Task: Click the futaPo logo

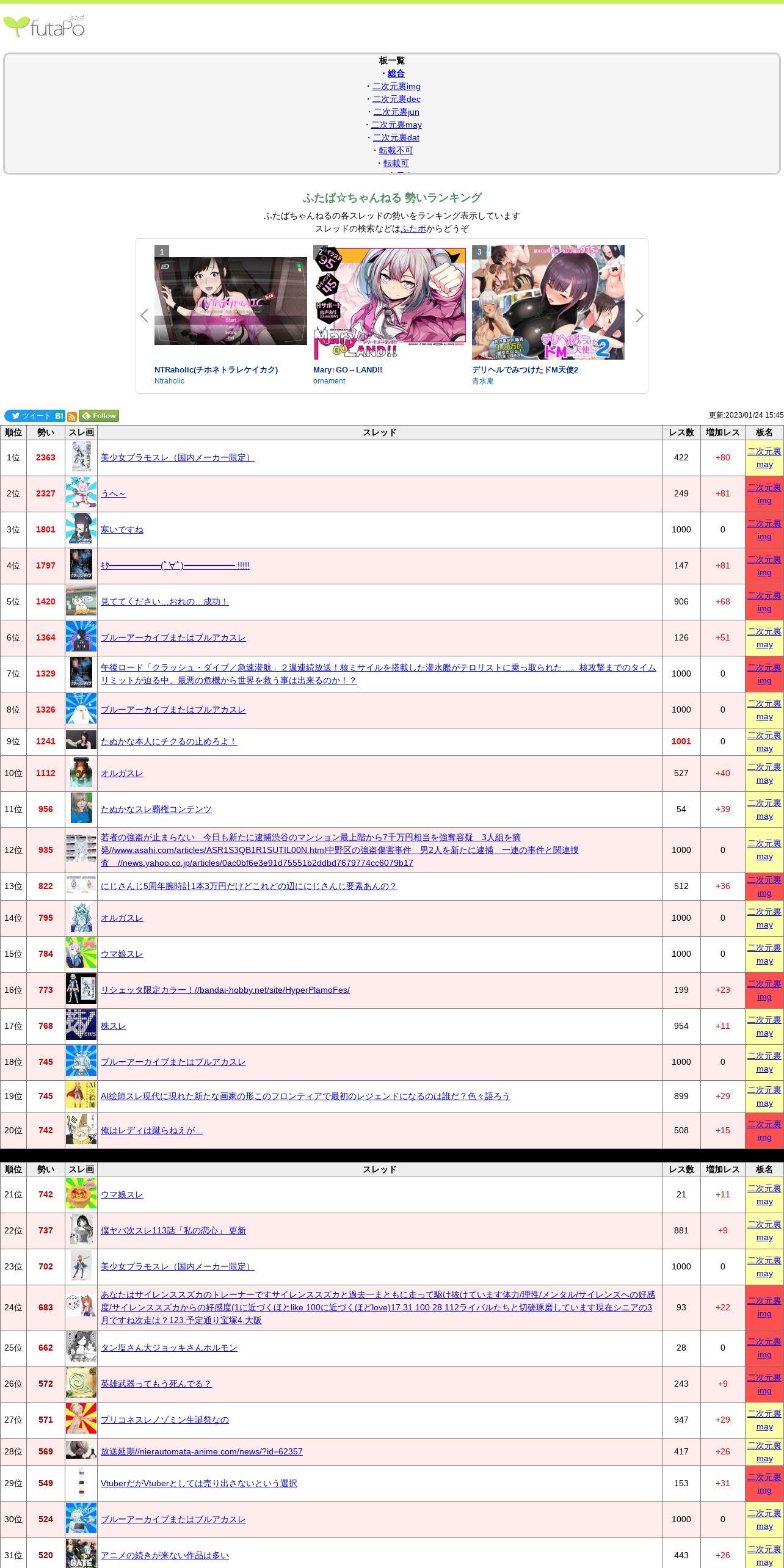Action: coord(44,26)
